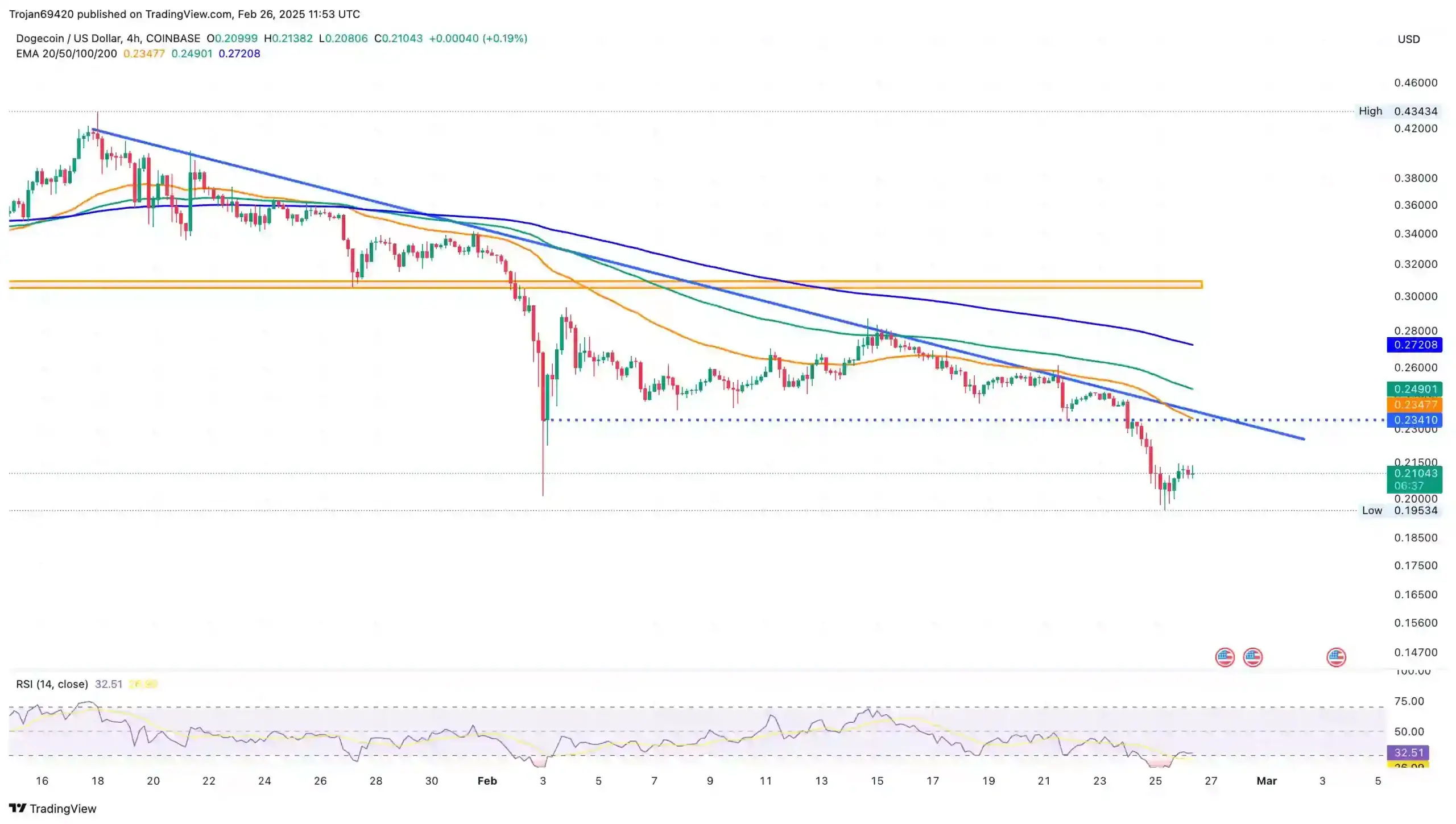Screen dimensions: 1456x824
Task: Click the 0.14700 price axis label
Action: coord(1416,653)
